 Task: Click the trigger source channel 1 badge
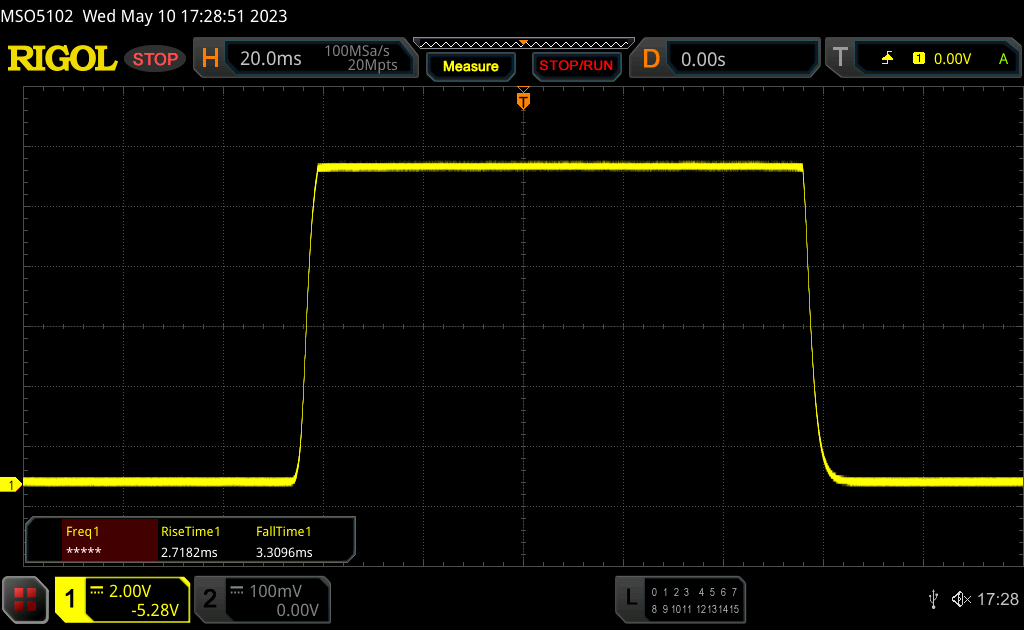919,59
